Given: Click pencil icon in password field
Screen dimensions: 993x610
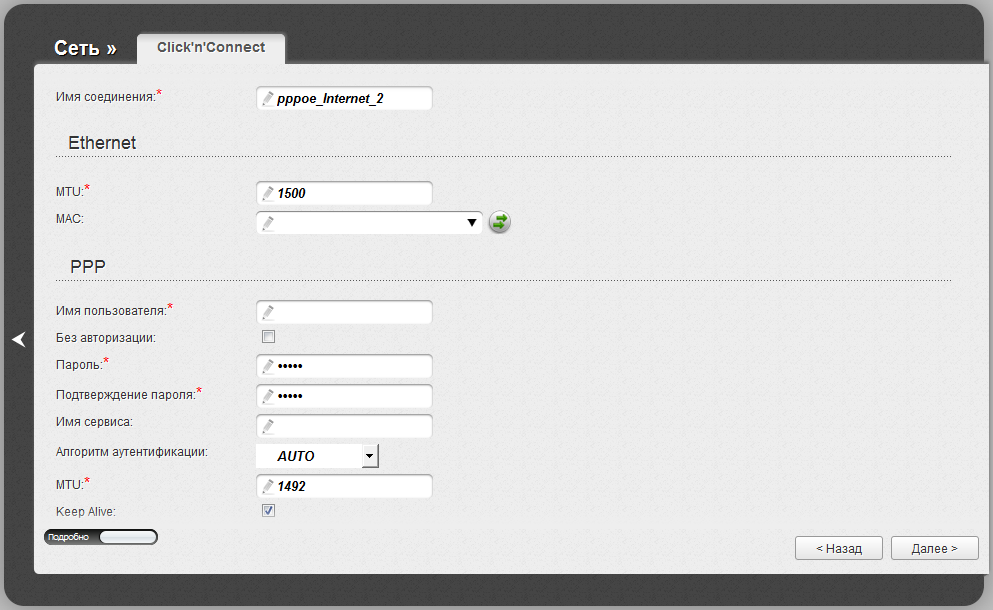Looking at the screenshot, I should click(x=267, y=366).
